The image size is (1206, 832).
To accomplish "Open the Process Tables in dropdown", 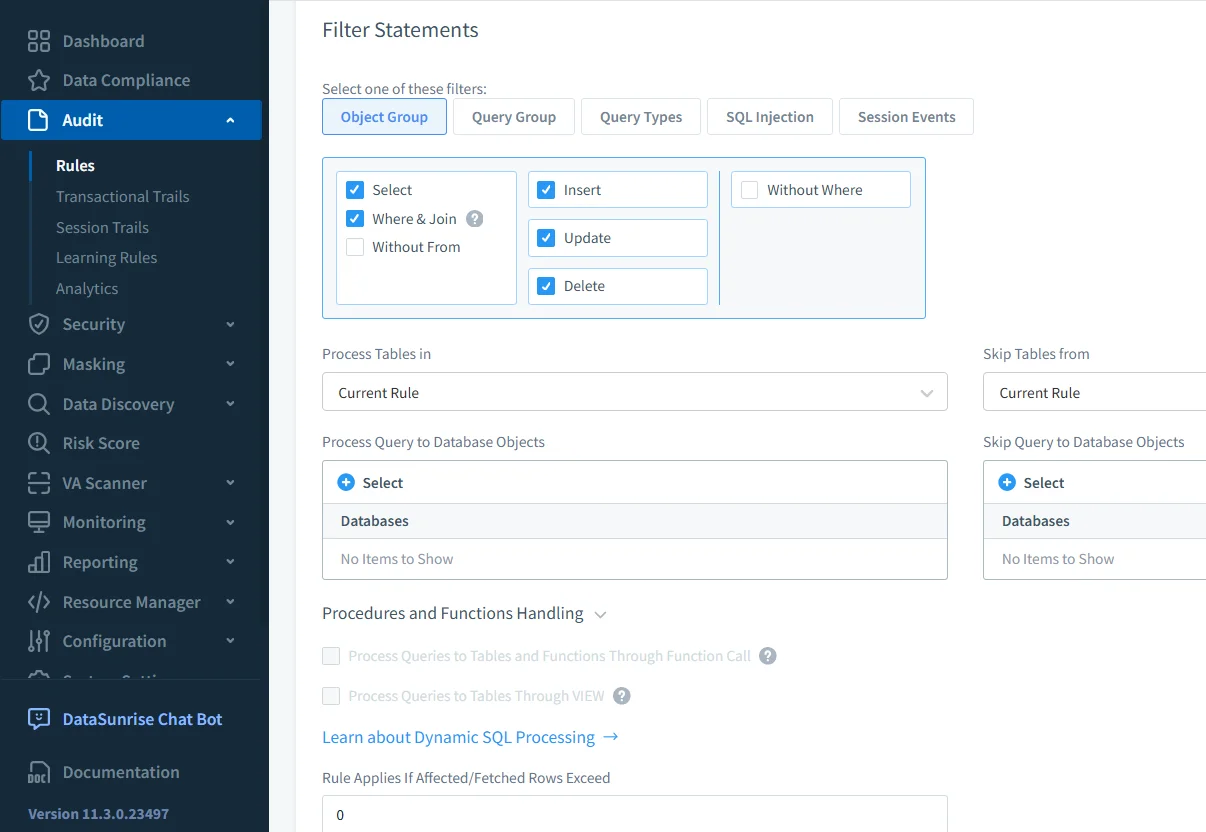I will 634,392.
